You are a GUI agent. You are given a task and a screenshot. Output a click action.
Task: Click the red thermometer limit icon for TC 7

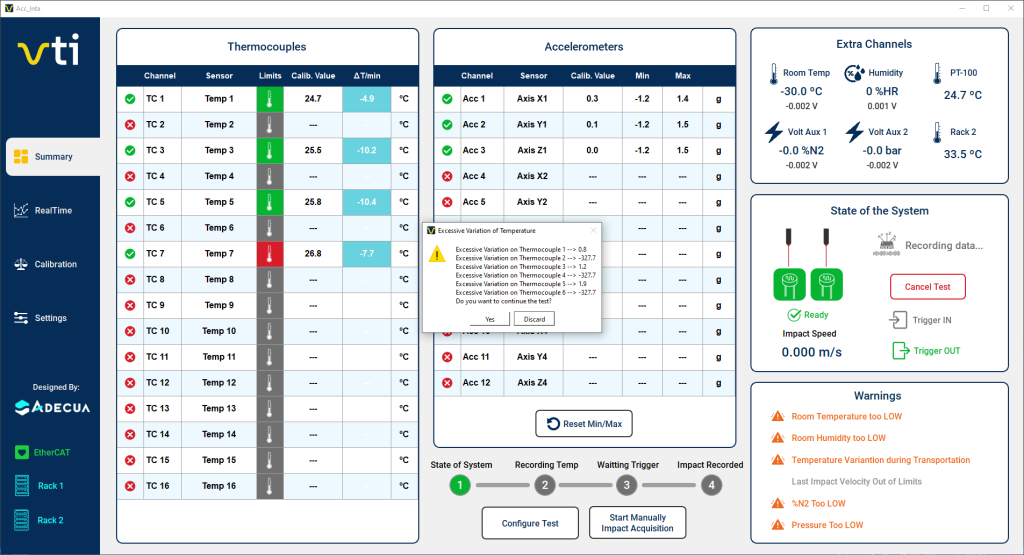[270, 253]
